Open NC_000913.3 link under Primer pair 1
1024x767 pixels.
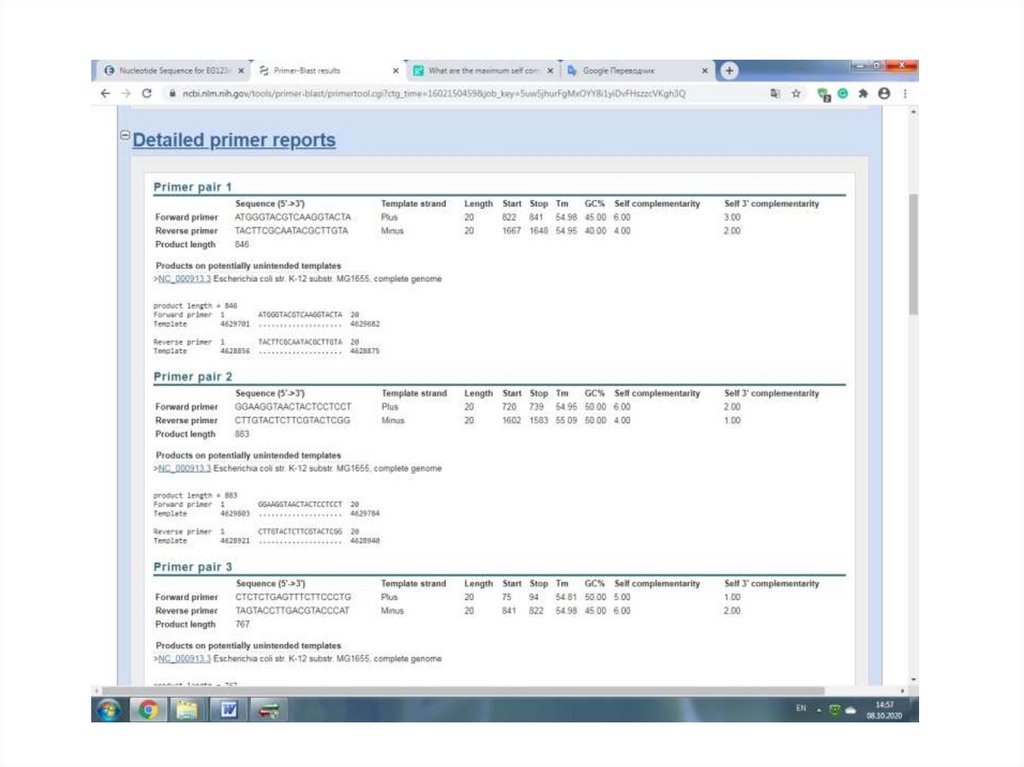[184, 279]
